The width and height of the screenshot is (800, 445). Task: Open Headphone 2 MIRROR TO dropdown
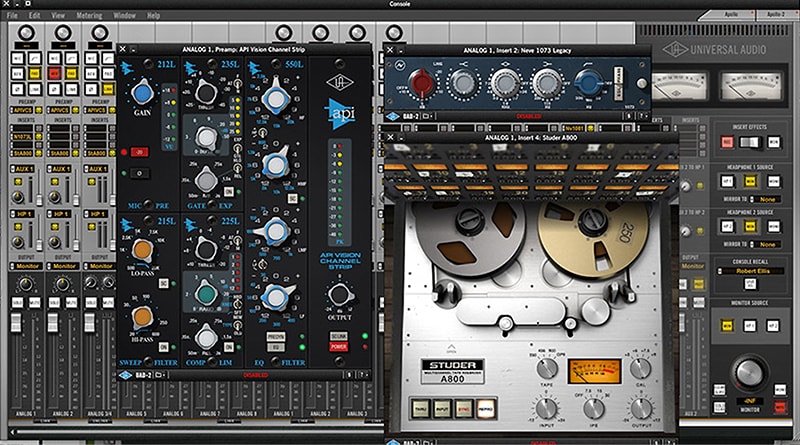pyautogui.click(x=766, y=244)
